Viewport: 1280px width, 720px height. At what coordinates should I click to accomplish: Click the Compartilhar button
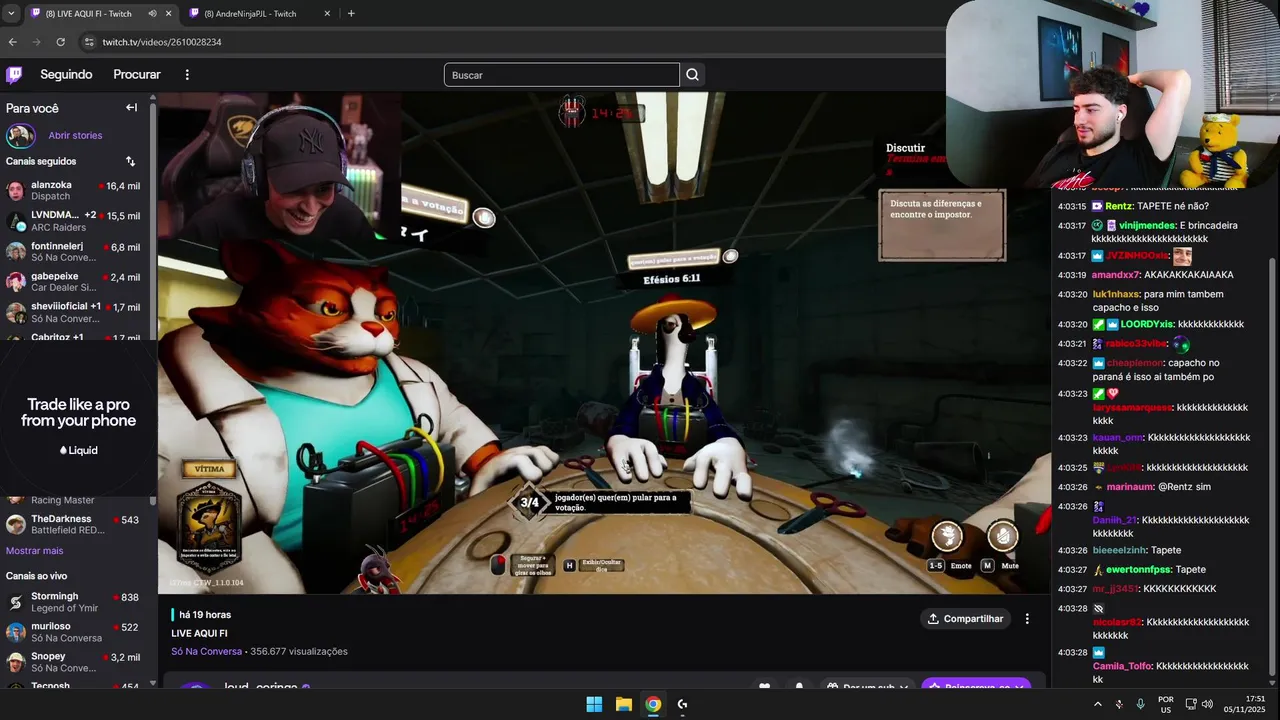point(966,619)
